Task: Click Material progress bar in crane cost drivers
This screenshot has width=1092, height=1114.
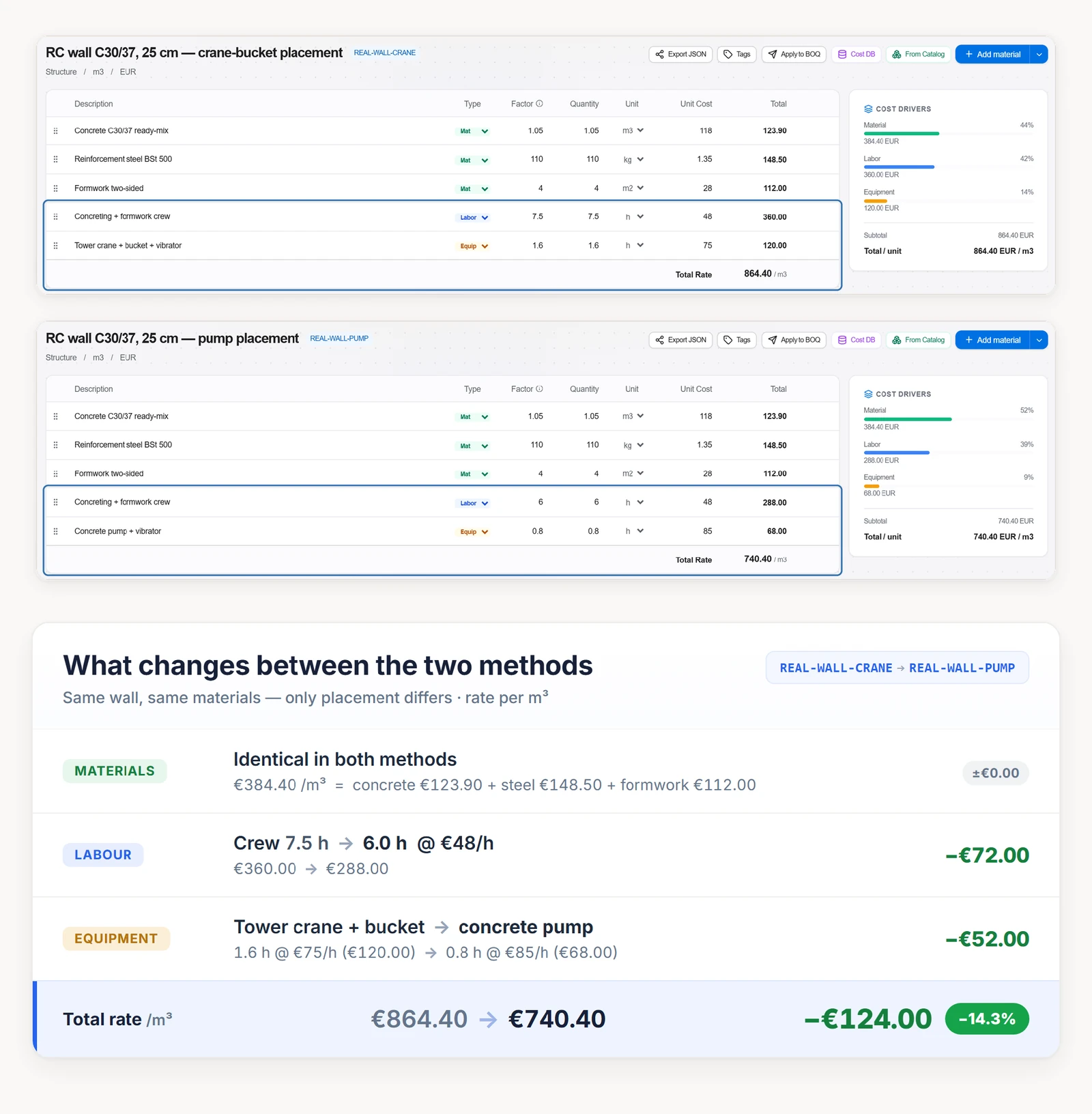Action: [x=949, y=134]
